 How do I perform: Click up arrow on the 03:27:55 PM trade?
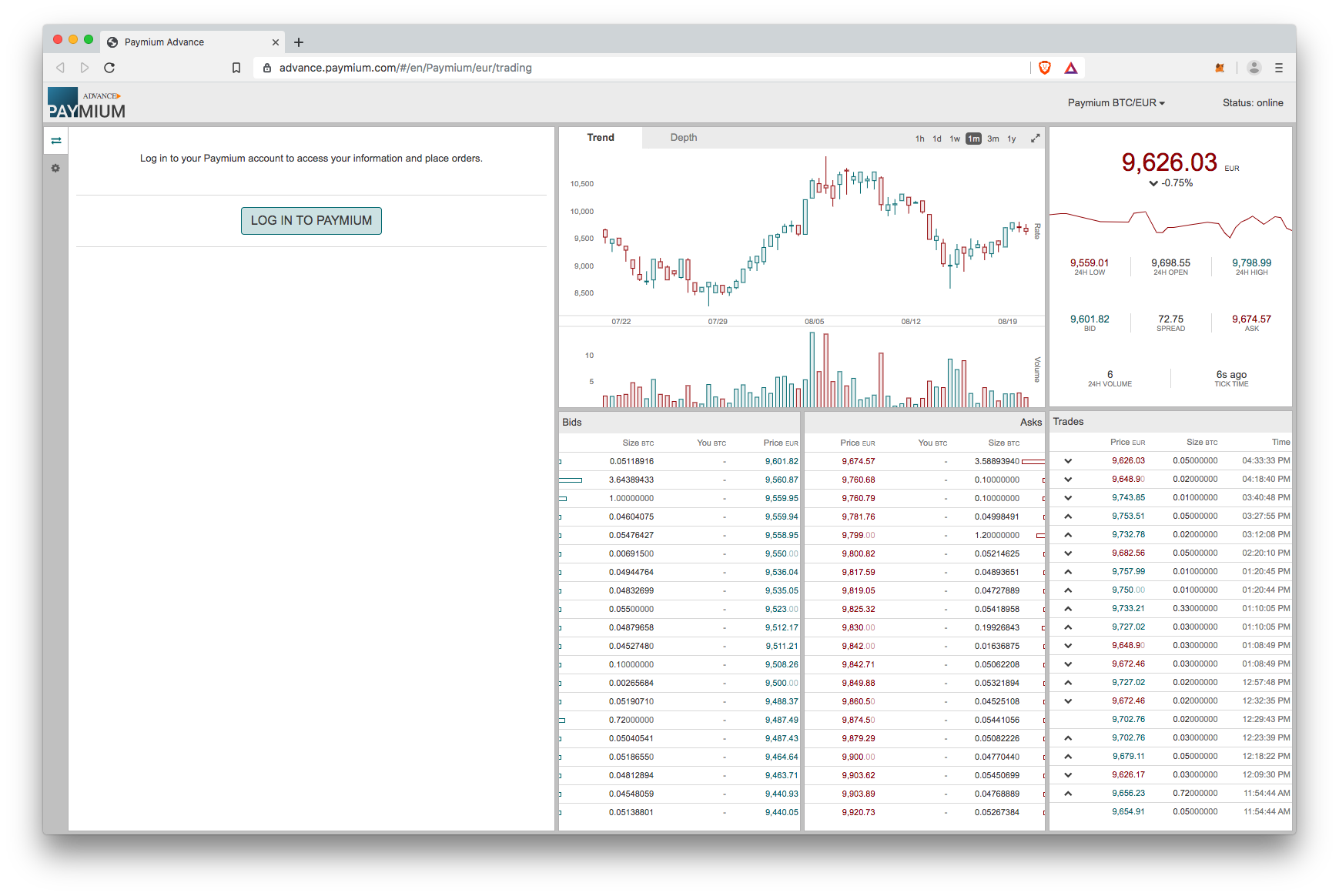pyautogui.click(x=1068, y=517)
